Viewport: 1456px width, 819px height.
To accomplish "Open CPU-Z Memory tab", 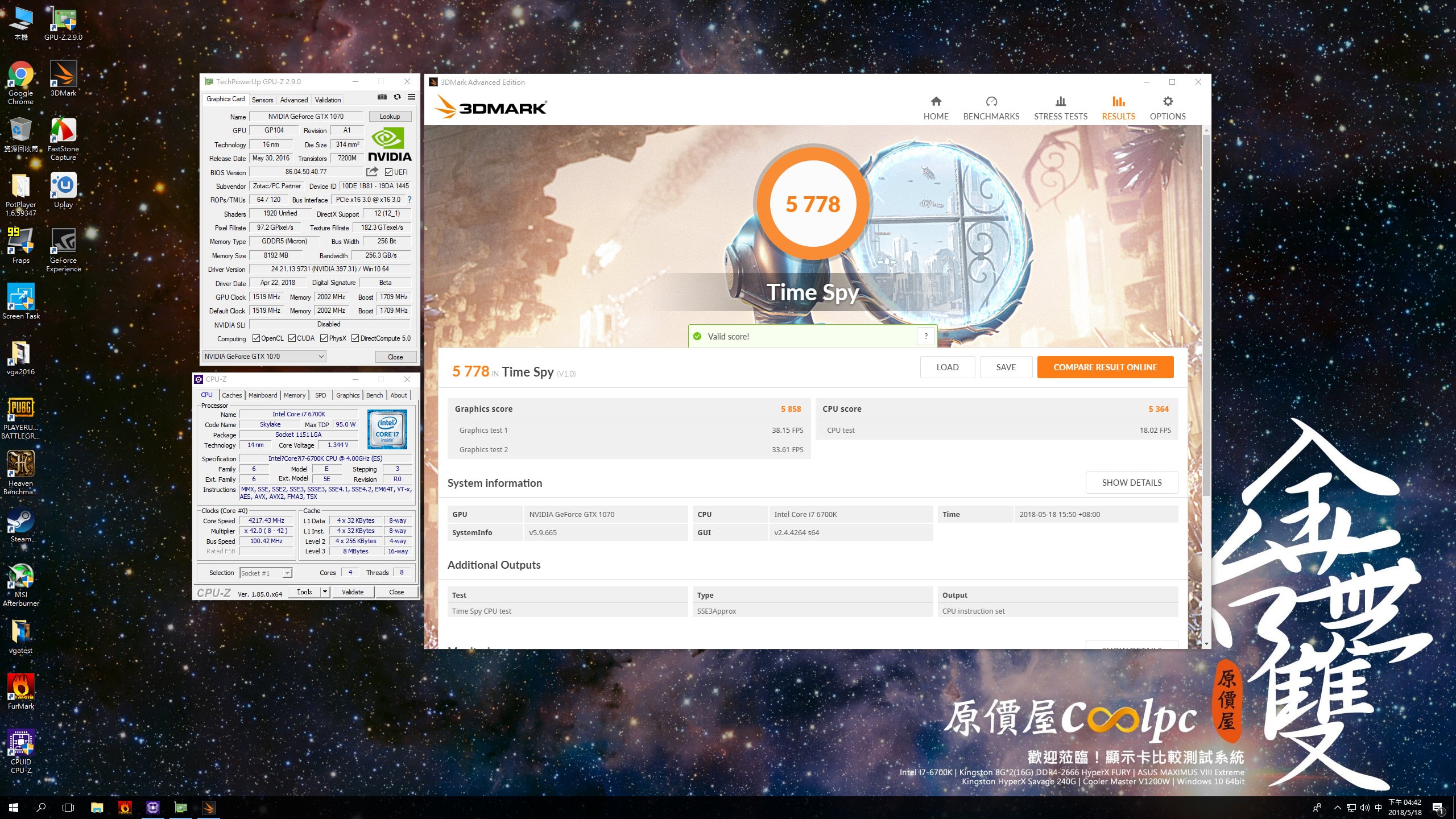I will (295, 395).
